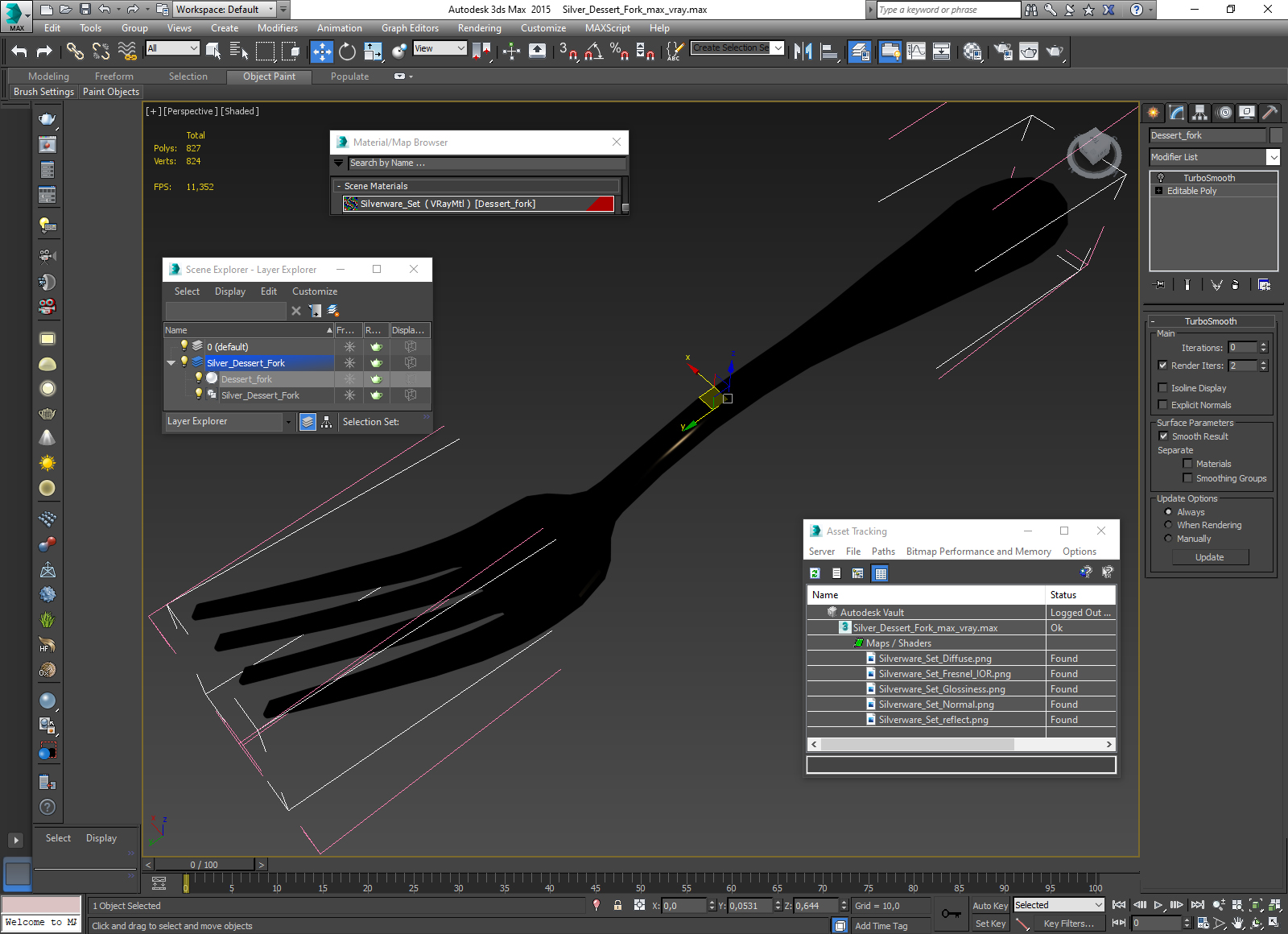Click the Key Mode key icon

pyautogui.click(x=951, y=914)
